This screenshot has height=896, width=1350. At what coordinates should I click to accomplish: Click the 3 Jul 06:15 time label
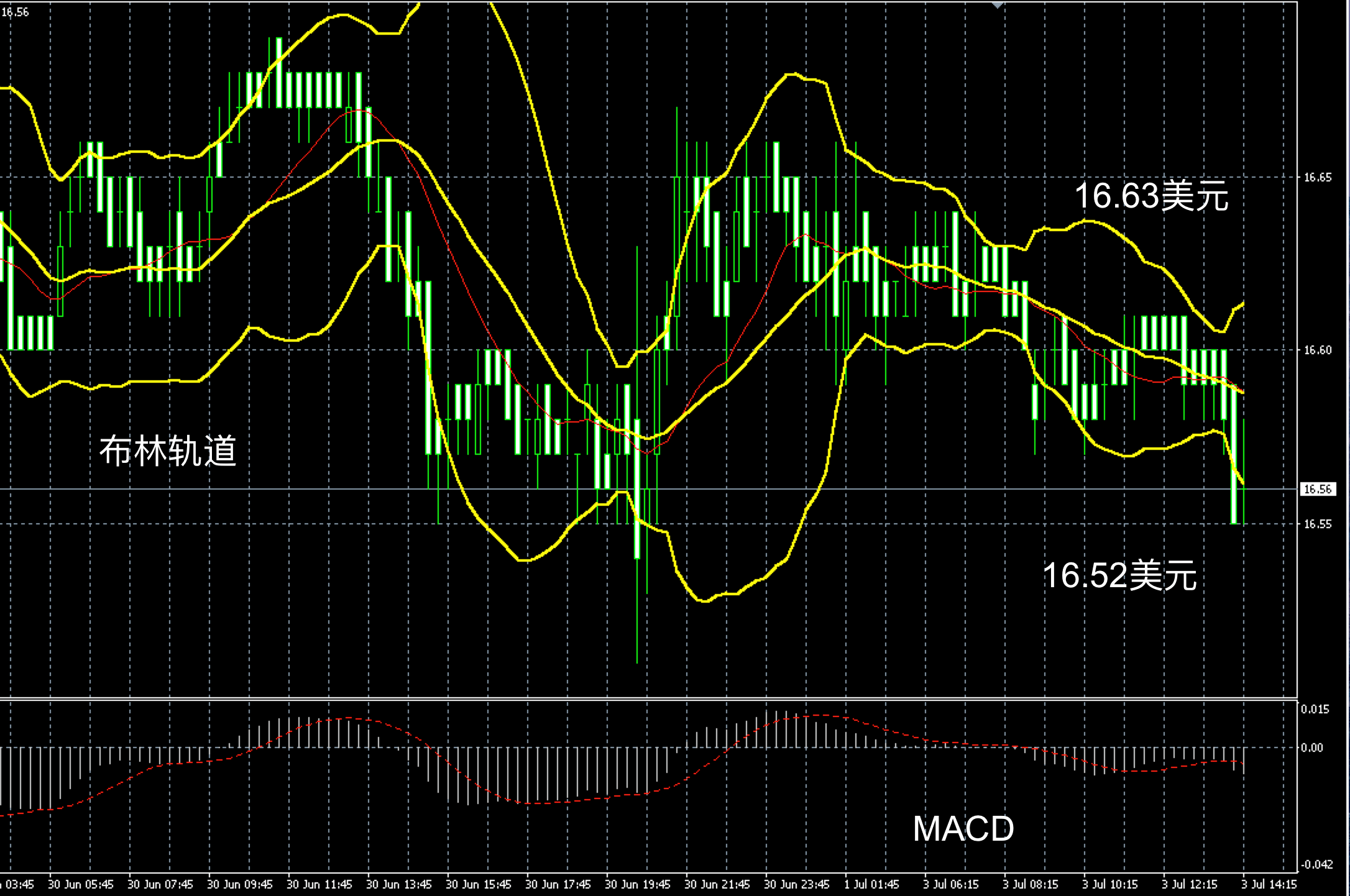(952, 884)
